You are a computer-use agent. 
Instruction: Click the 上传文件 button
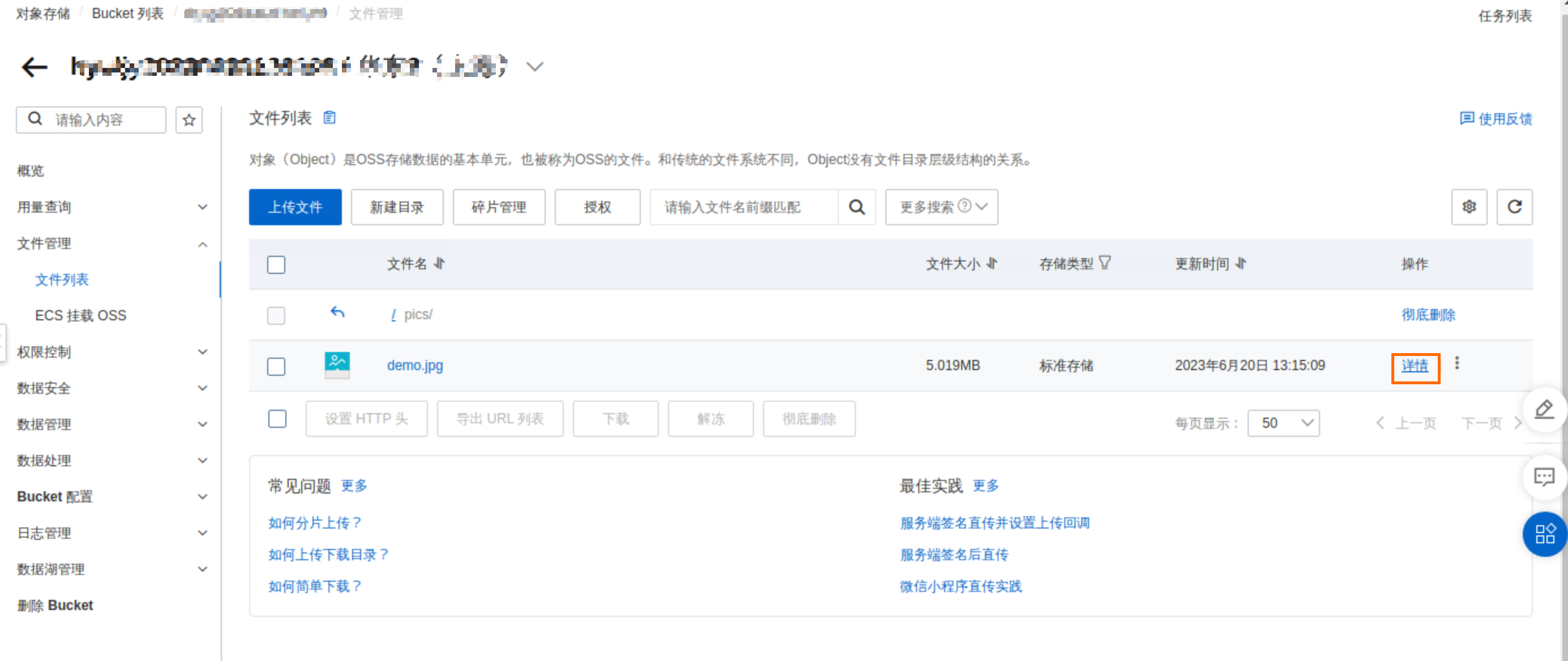click(295, 207)
